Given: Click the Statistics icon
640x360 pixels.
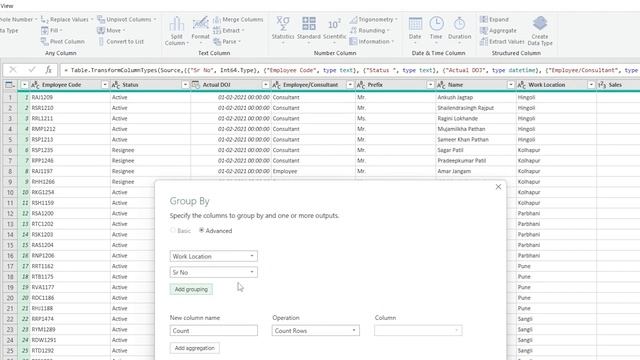Looking at the screenshot, I should (283, 29).
